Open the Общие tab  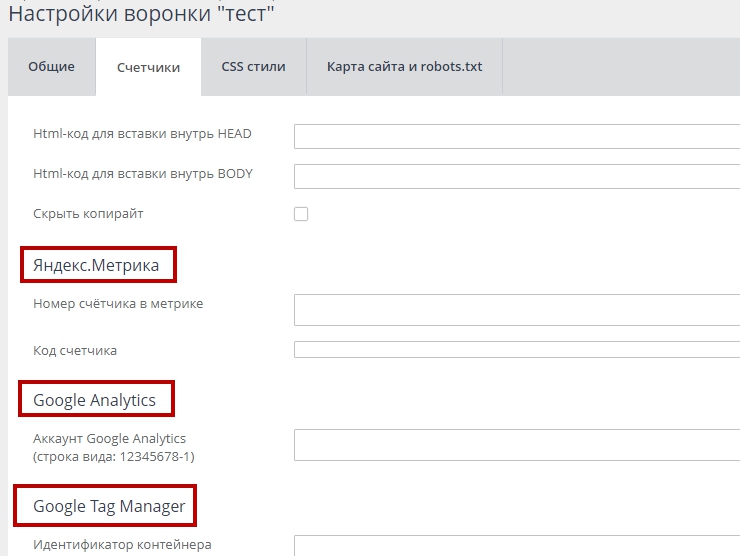coord(51,67)
